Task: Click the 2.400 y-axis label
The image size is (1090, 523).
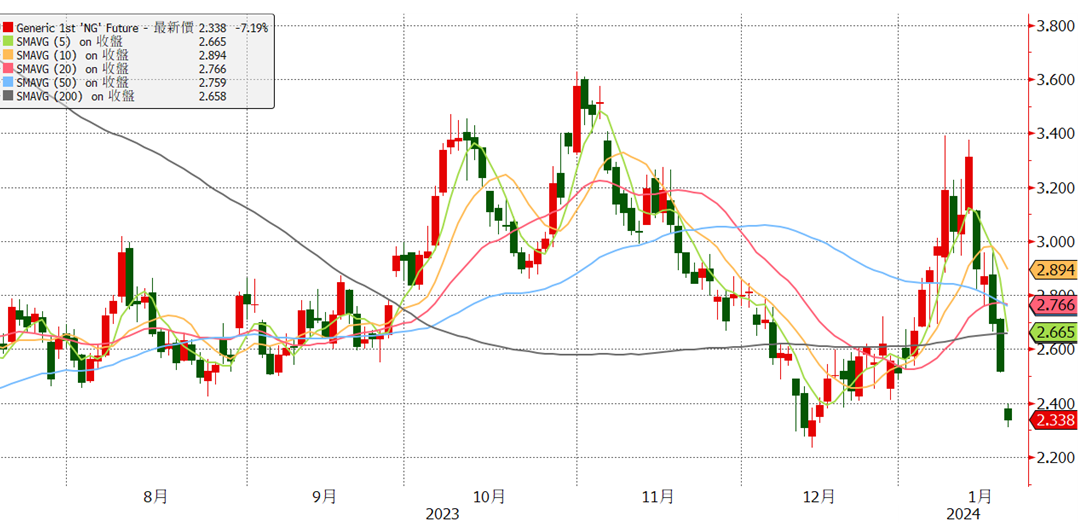Action: 1057,403
